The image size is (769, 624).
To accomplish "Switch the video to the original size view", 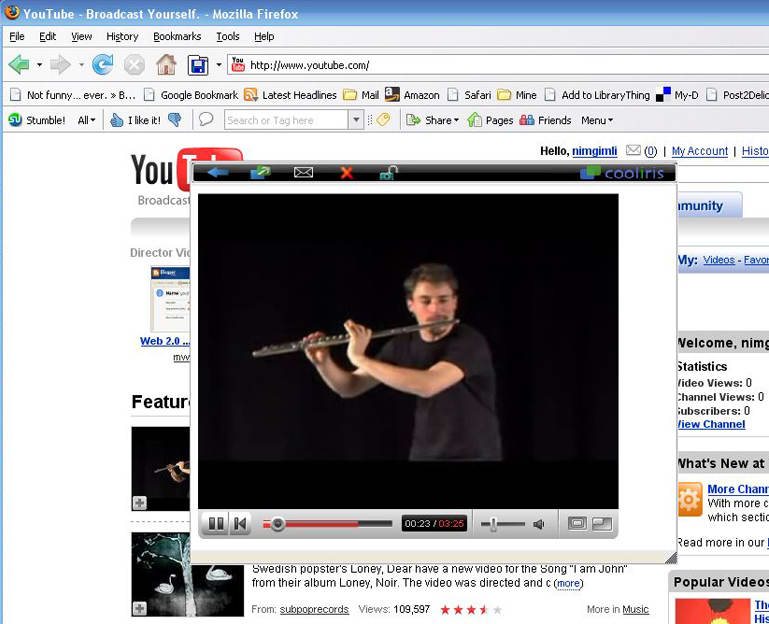I will [577, 523].
